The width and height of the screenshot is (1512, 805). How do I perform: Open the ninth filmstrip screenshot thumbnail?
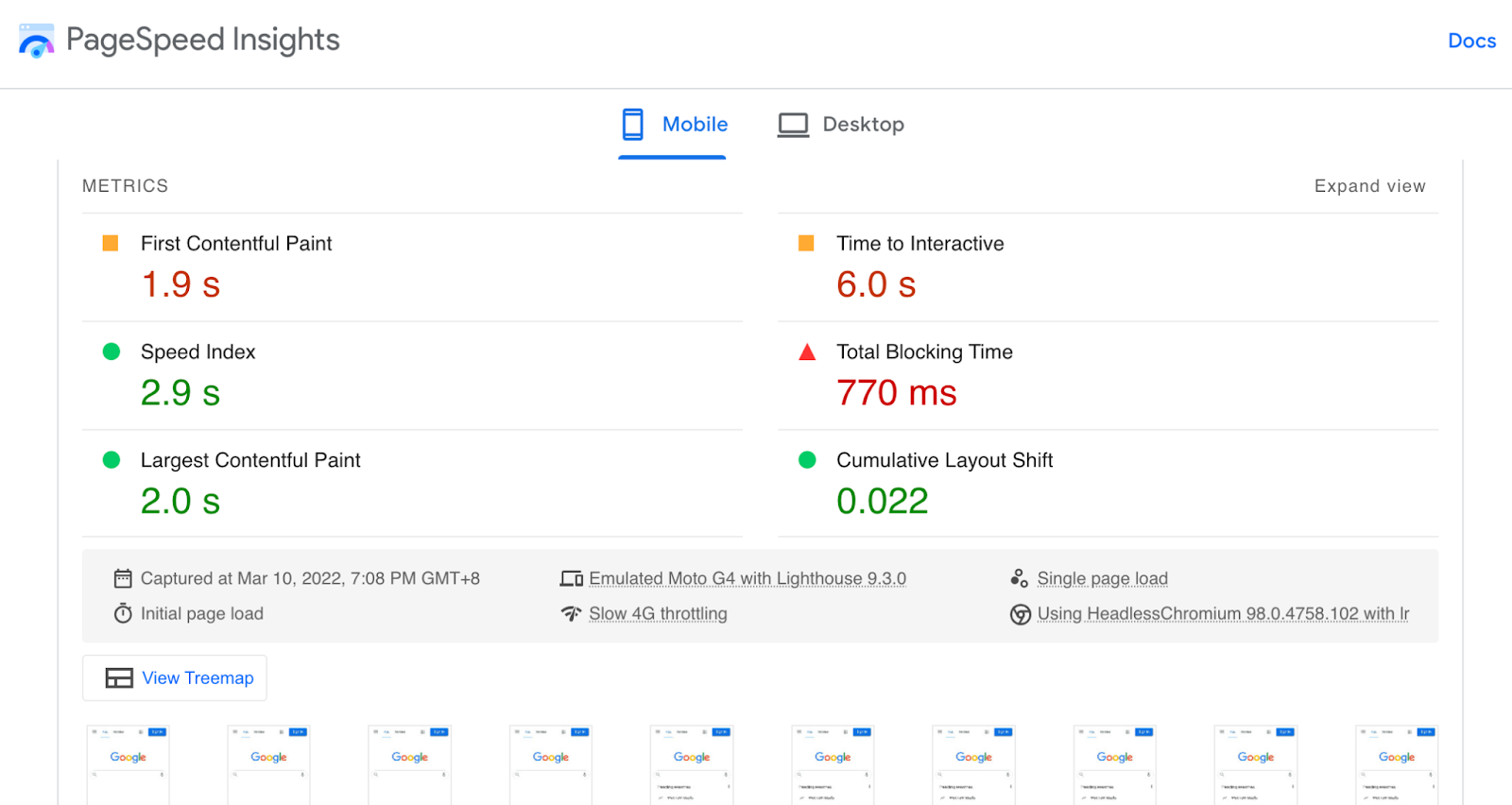click(1256, 765)
